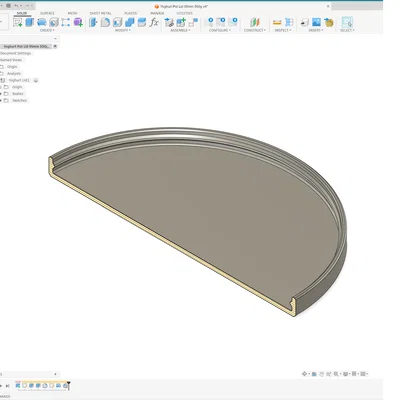Click the Offset Plane construct icon
This screenshot has width=400, height=400.
pos(255,22)
